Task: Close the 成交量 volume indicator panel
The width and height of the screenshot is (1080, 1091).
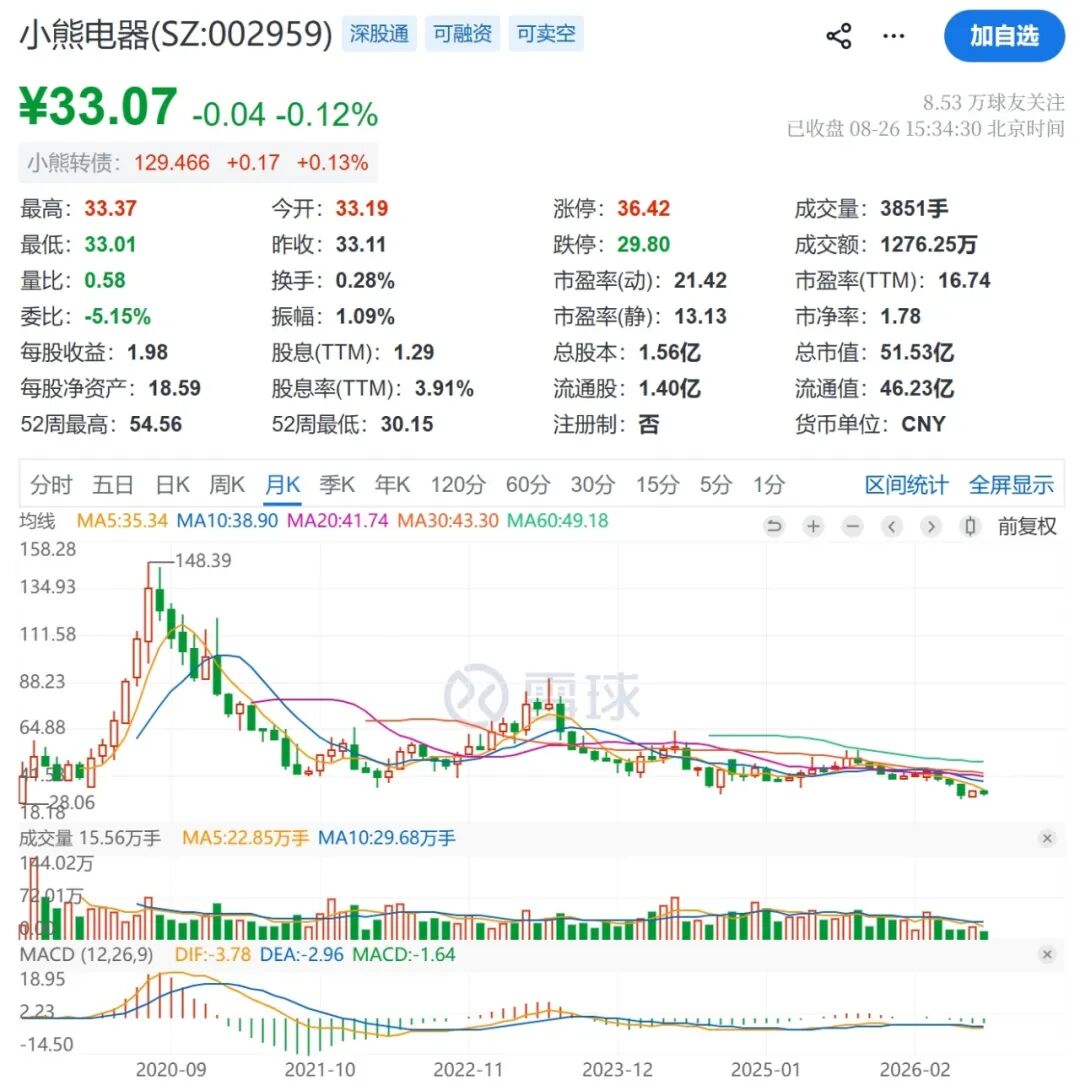Action: click(x=1047, y=838)
